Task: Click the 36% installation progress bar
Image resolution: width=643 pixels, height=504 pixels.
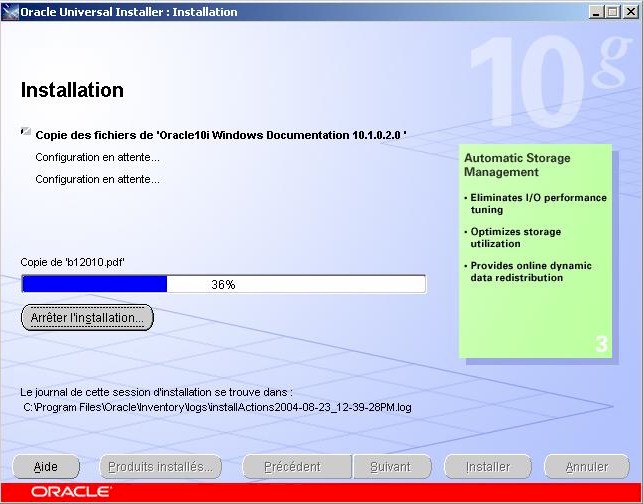Action: click(x=223, y=285)
